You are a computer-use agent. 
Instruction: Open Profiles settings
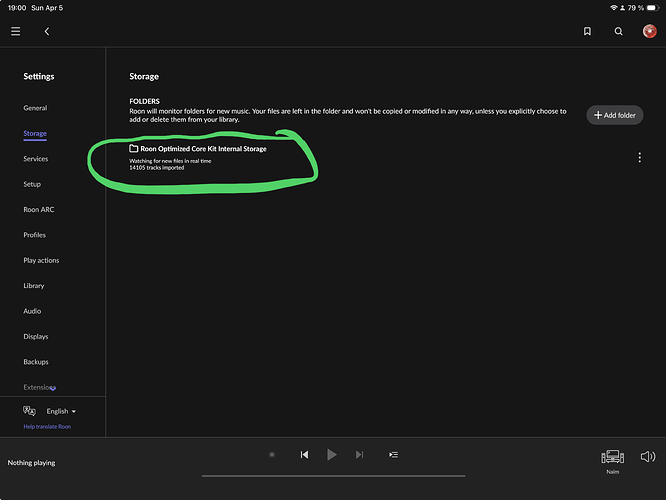click(34, 235)
